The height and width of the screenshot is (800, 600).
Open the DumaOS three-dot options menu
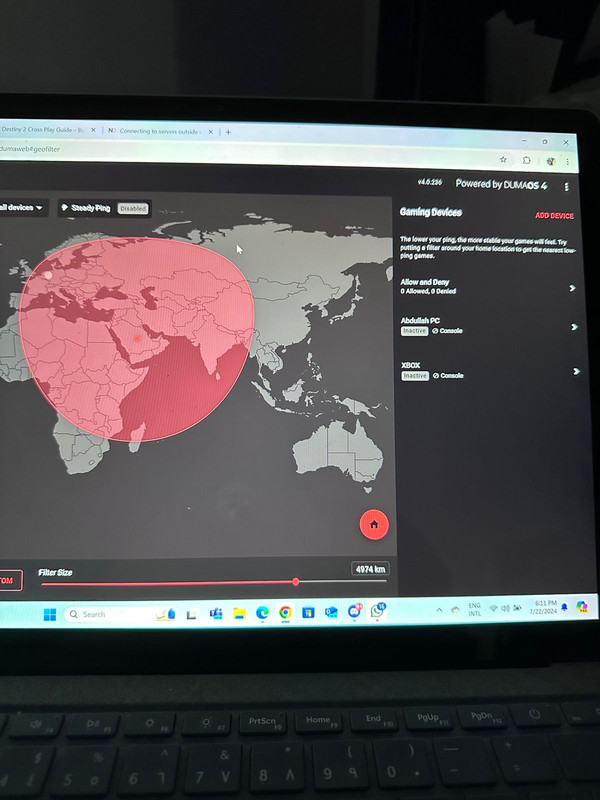pyautogui.click(x=566, y=187)
